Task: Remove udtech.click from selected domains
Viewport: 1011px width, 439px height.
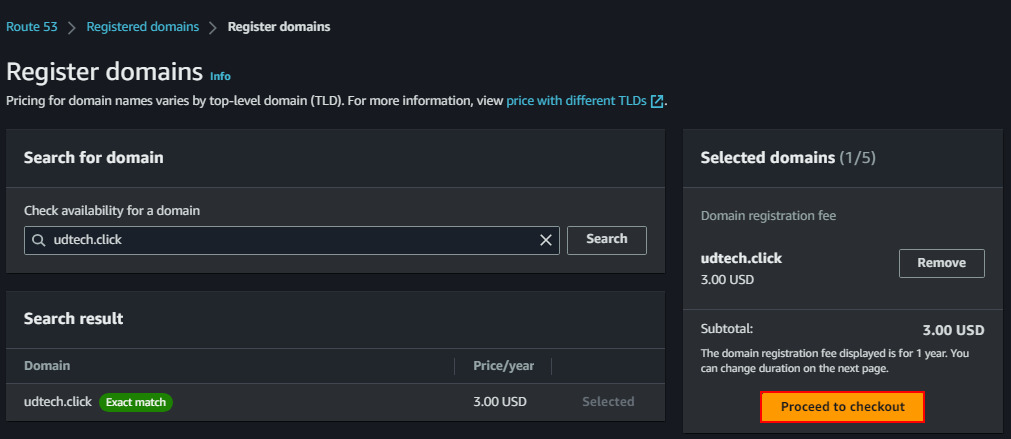Action: click(x=942, y=263)
